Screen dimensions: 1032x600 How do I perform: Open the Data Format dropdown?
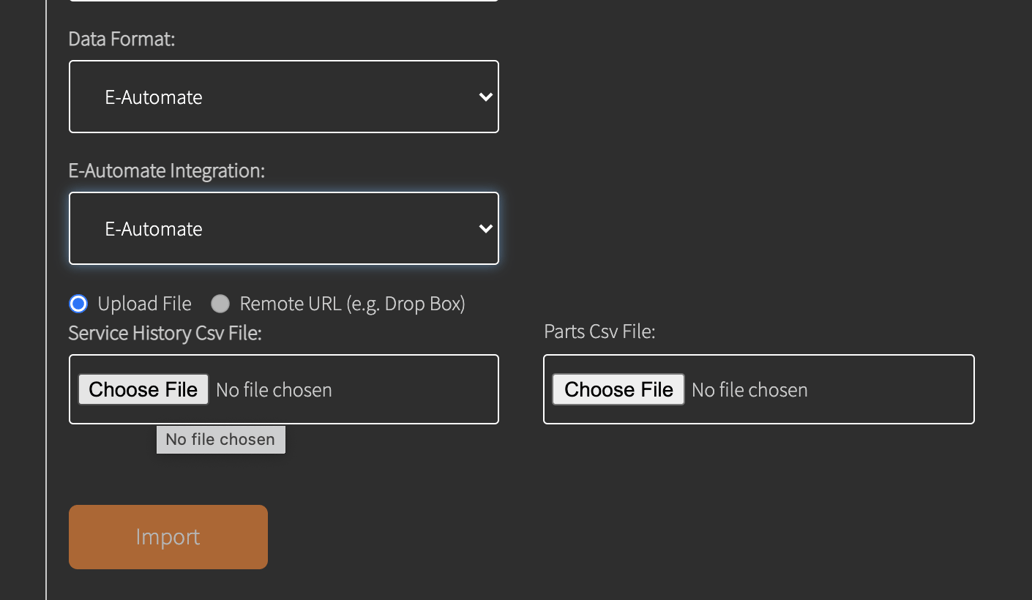(283, 96)
